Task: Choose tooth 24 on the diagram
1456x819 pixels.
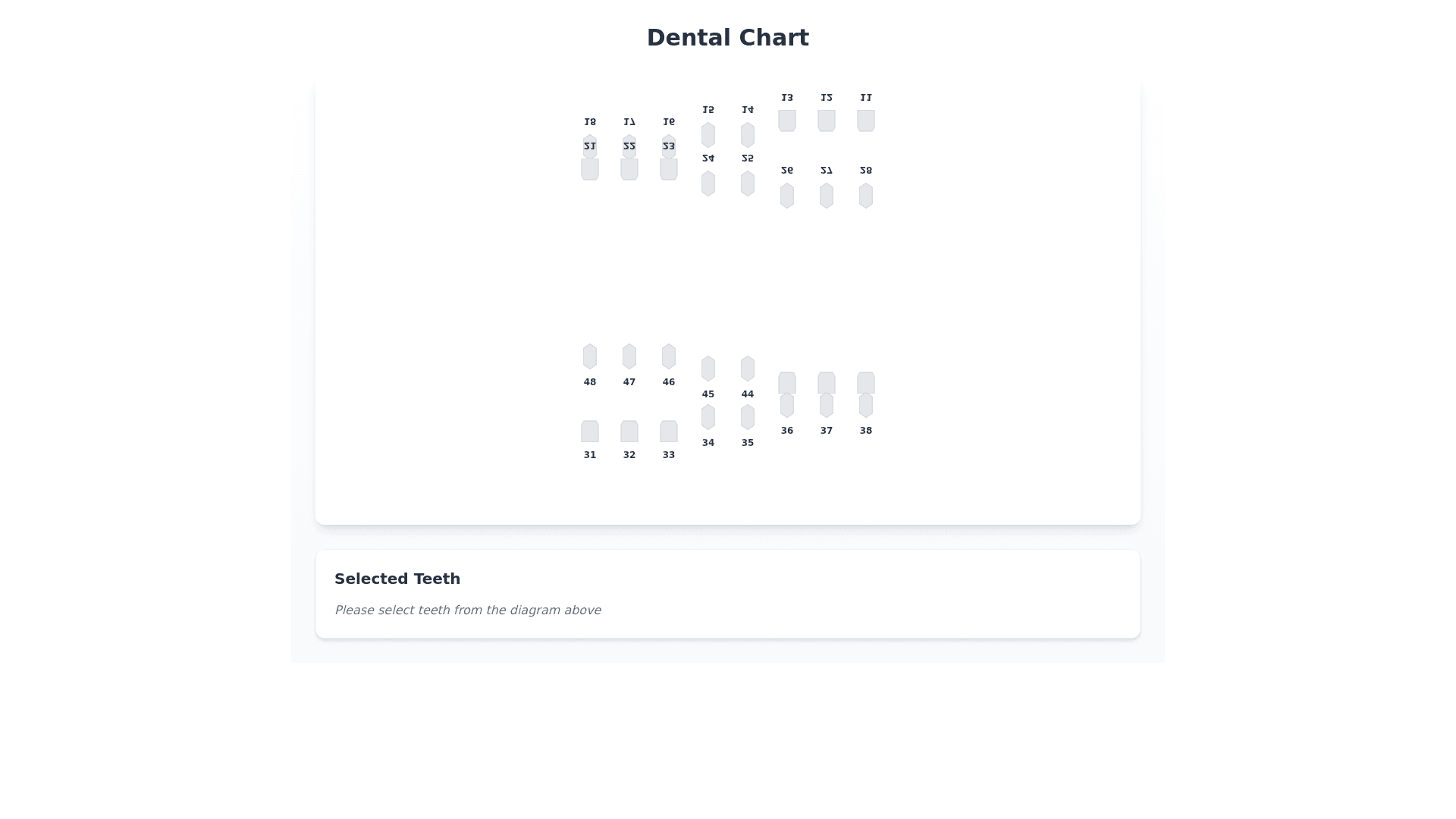Action: [x=708, y=184]
